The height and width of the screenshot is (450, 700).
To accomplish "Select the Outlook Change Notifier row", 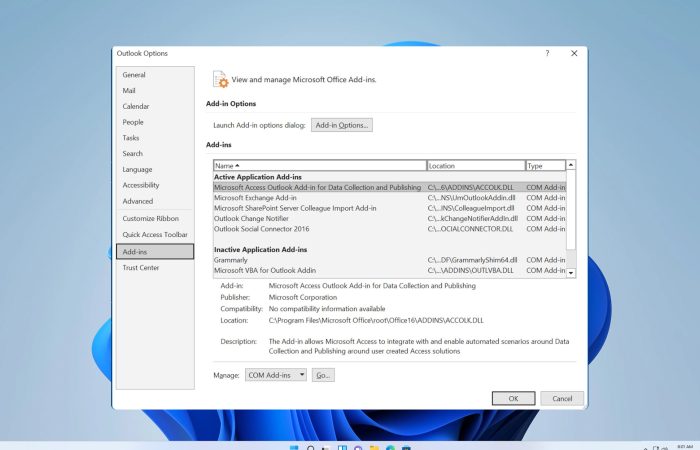I will click(389, 218).
